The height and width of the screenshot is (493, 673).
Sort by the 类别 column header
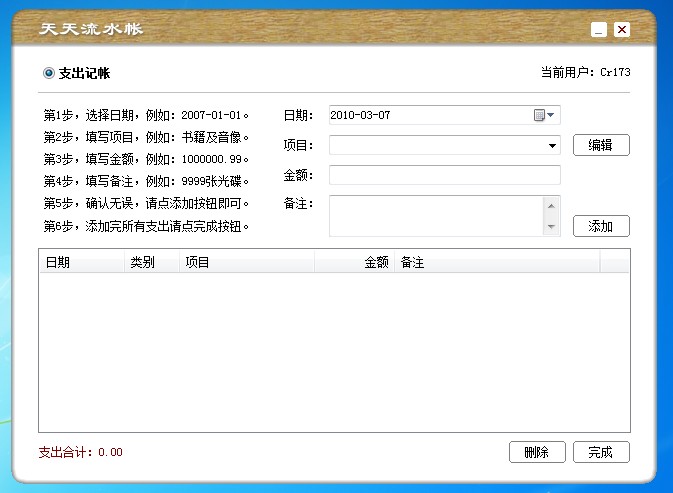150,261
